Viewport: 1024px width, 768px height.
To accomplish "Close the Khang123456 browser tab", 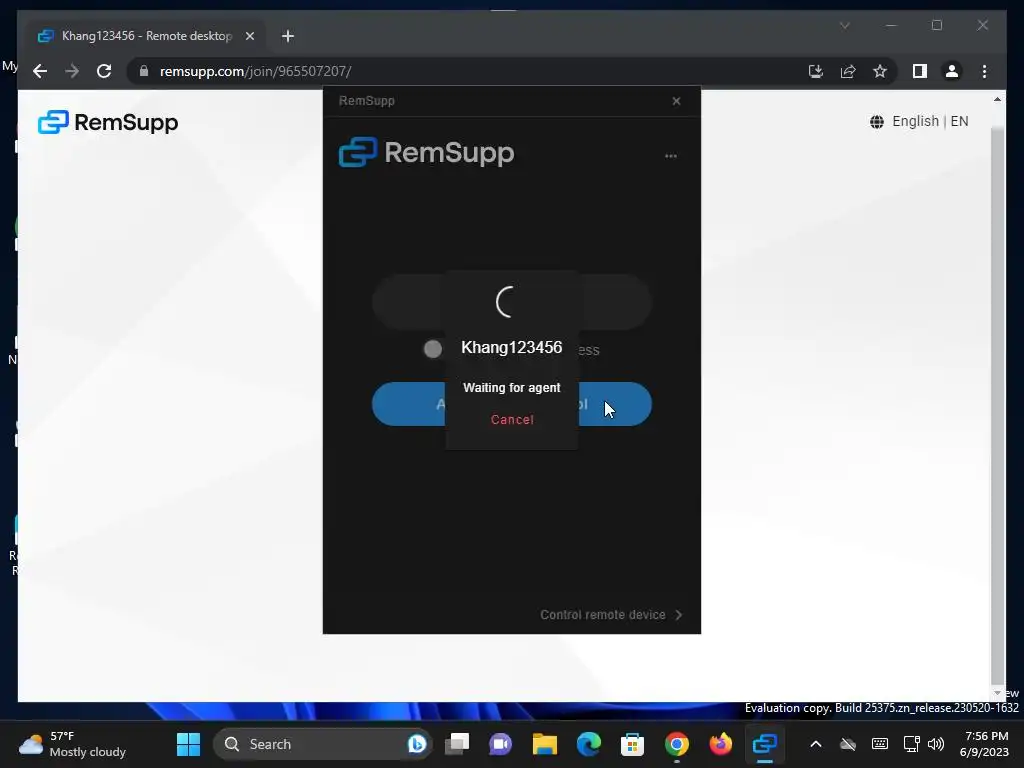I will (x=249, y=36).
